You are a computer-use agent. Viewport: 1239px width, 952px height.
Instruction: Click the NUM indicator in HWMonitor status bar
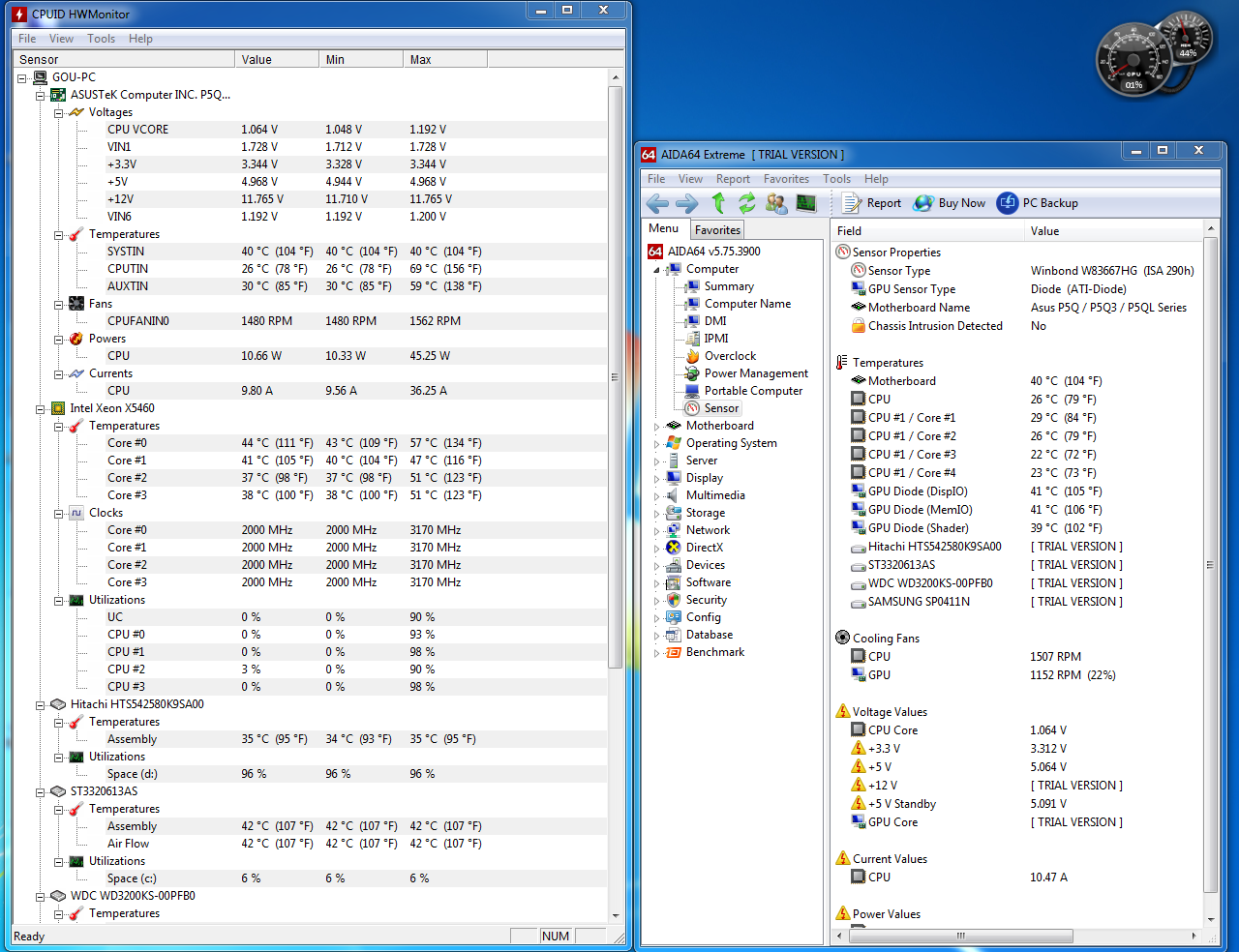click(556, 937)
